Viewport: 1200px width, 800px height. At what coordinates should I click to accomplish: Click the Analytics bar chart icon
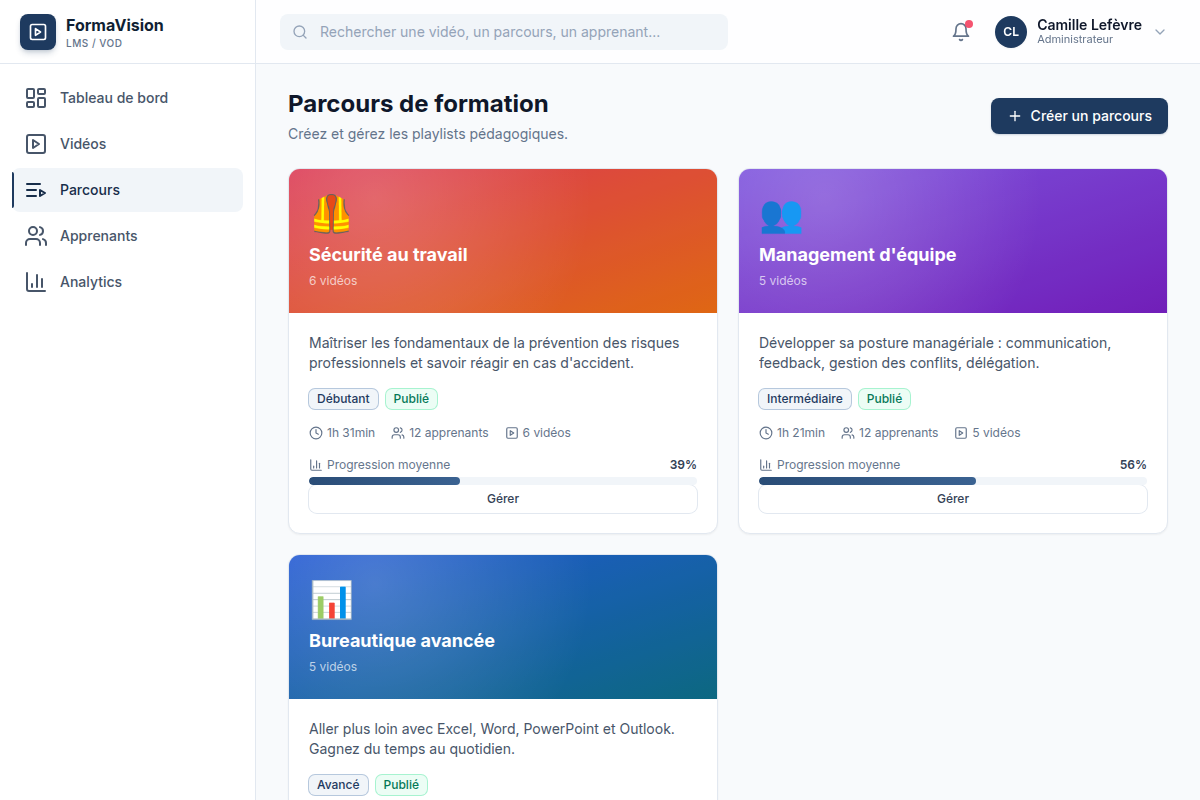[36, 282]
